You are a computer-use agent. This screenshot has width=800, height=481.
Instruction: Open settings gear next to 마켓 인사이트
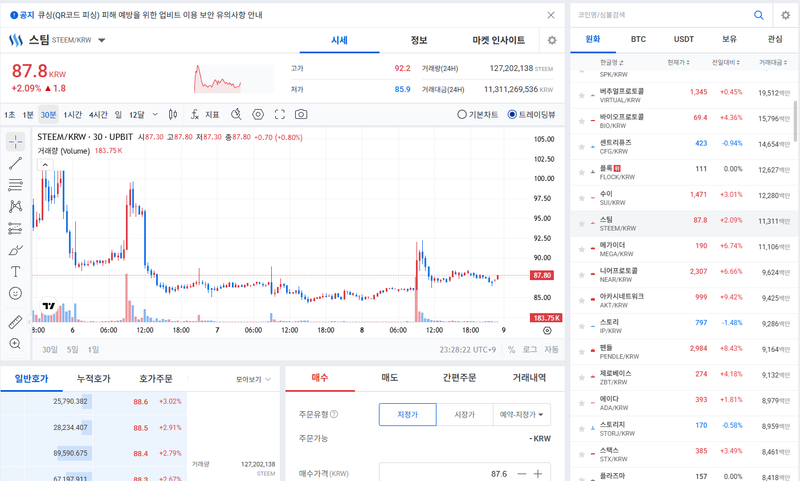pyautogui.click(x=552, y=40)
